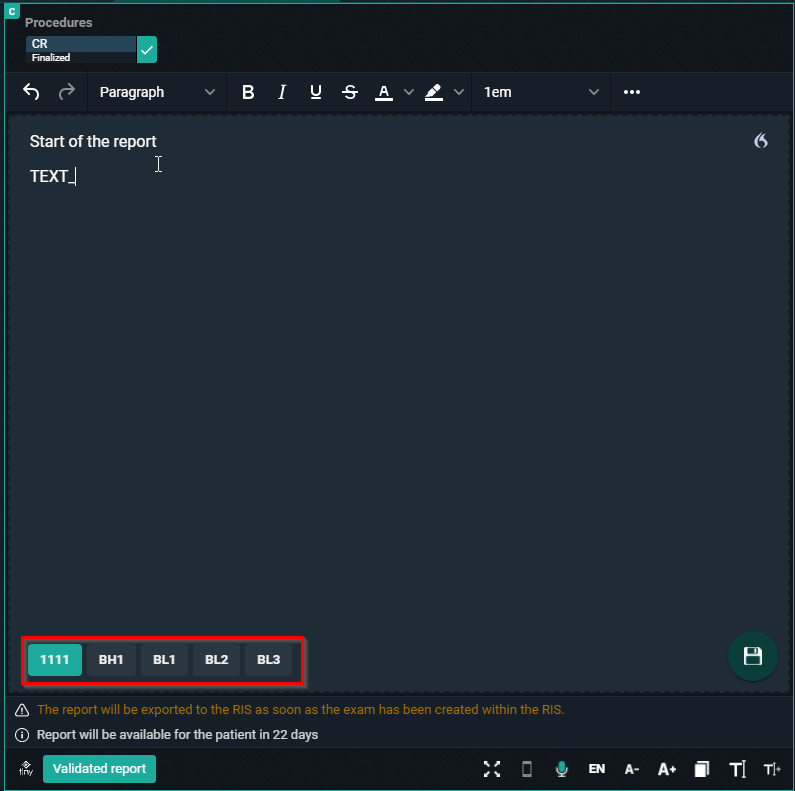Select the BH1 template tab

click(x=111, y=660)
